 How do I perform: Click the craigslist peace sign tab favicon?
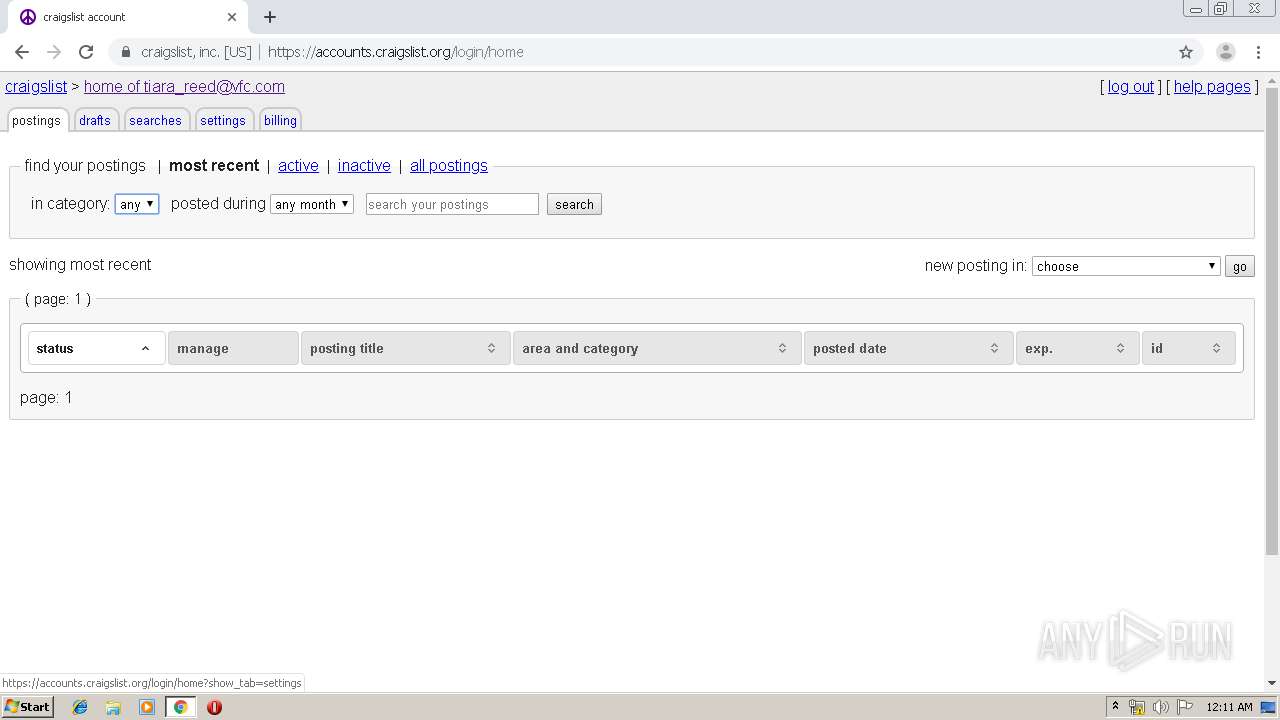click(x=28, y=17)
